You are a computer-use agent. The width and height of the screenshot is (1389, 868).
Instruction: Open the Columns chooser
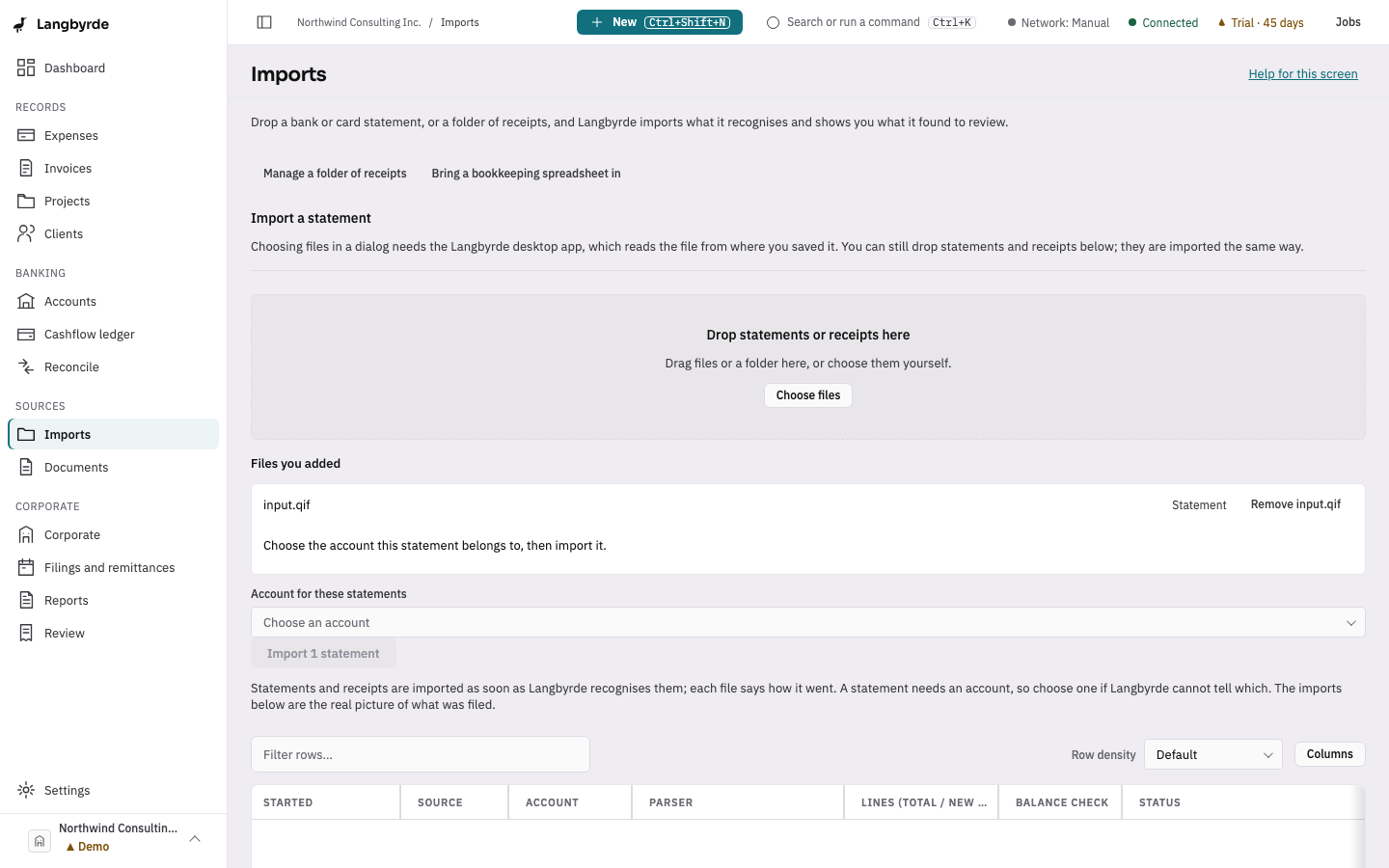coord(1329,754)
